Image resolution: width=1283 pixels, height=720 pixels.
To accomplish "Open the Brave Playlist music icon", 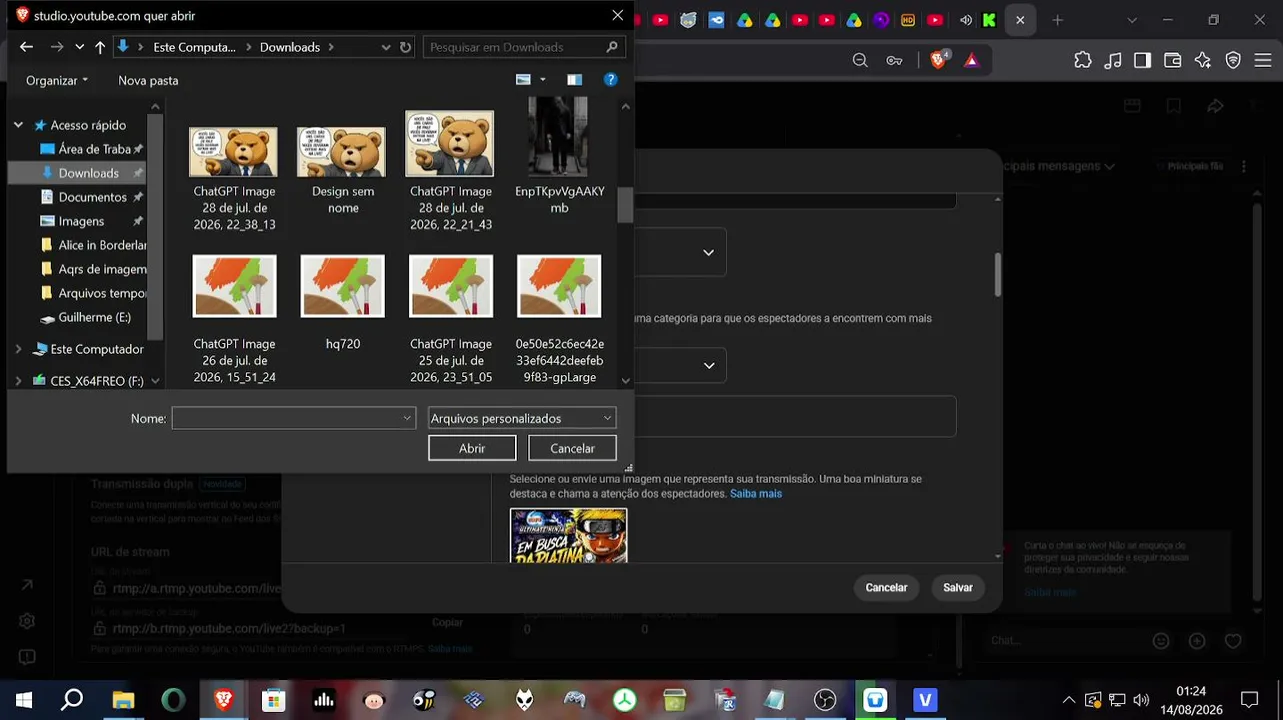I will [x=1113, y=60].
